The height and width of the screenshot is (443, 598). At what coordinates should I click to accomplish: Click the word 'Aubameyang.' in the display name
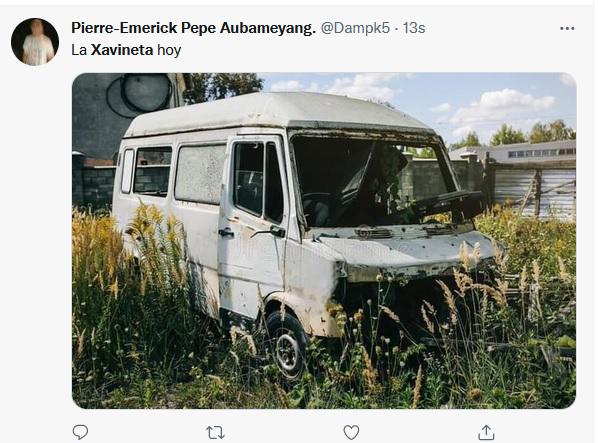point(268,28)
